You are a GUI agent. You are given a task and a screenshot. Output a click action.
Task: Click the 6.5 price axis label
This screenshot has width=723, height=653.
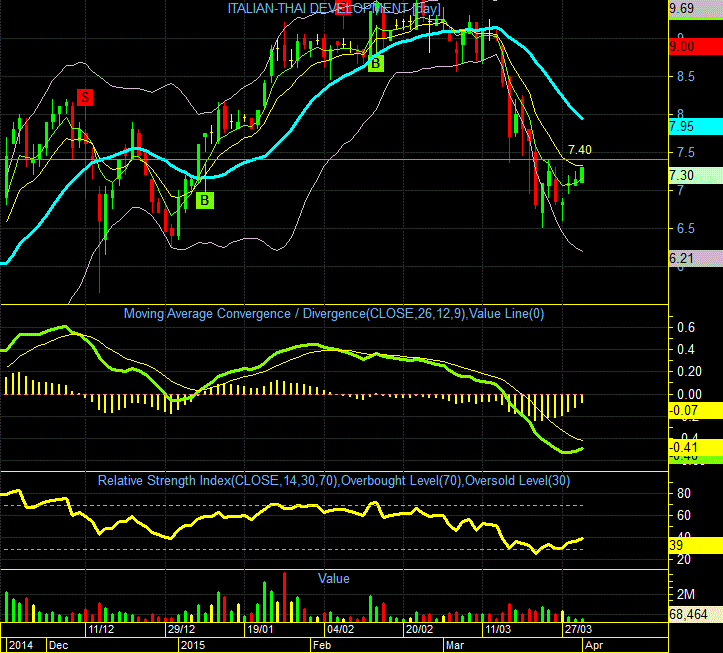coord(686,229)
